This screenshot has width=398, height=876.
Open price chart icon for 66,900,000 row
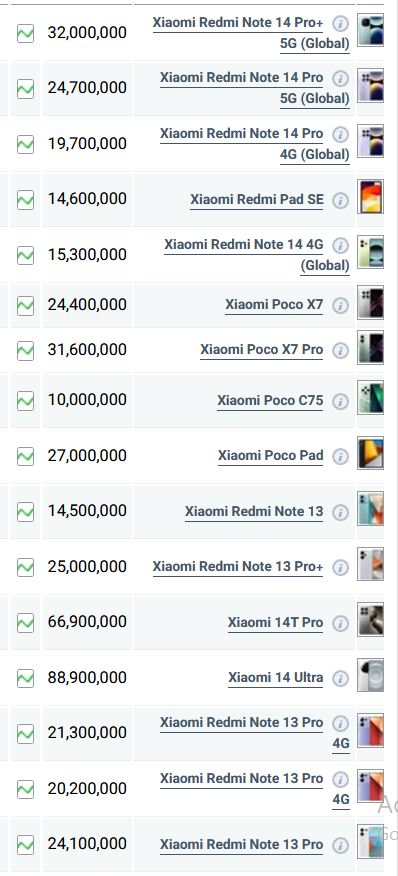25,622
